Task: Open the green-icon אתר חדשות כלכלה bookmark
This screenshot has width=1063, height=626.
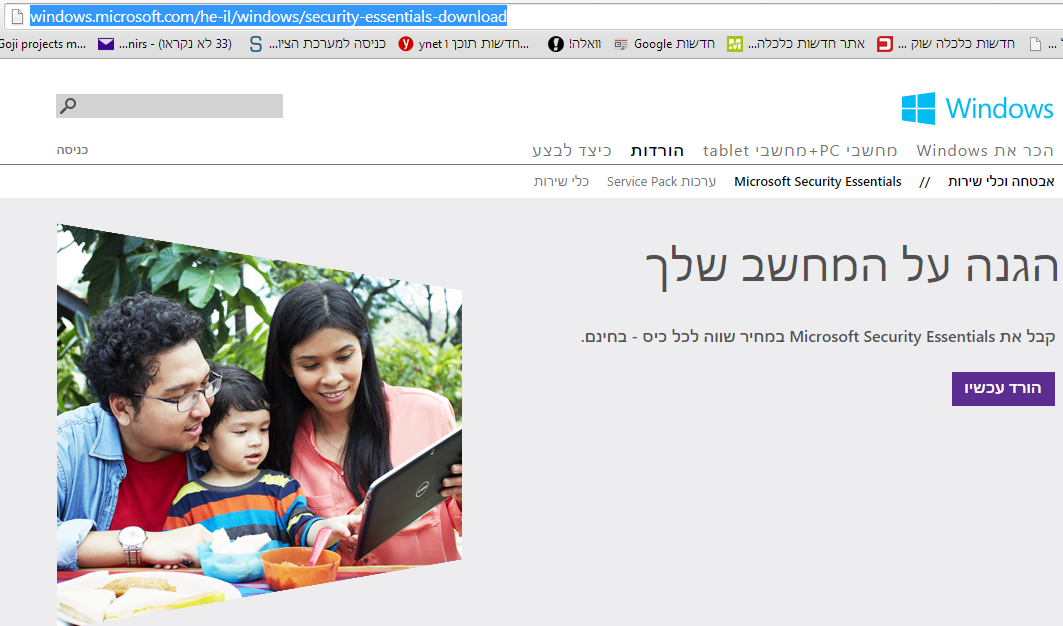Action: click(x=796, y=44)
